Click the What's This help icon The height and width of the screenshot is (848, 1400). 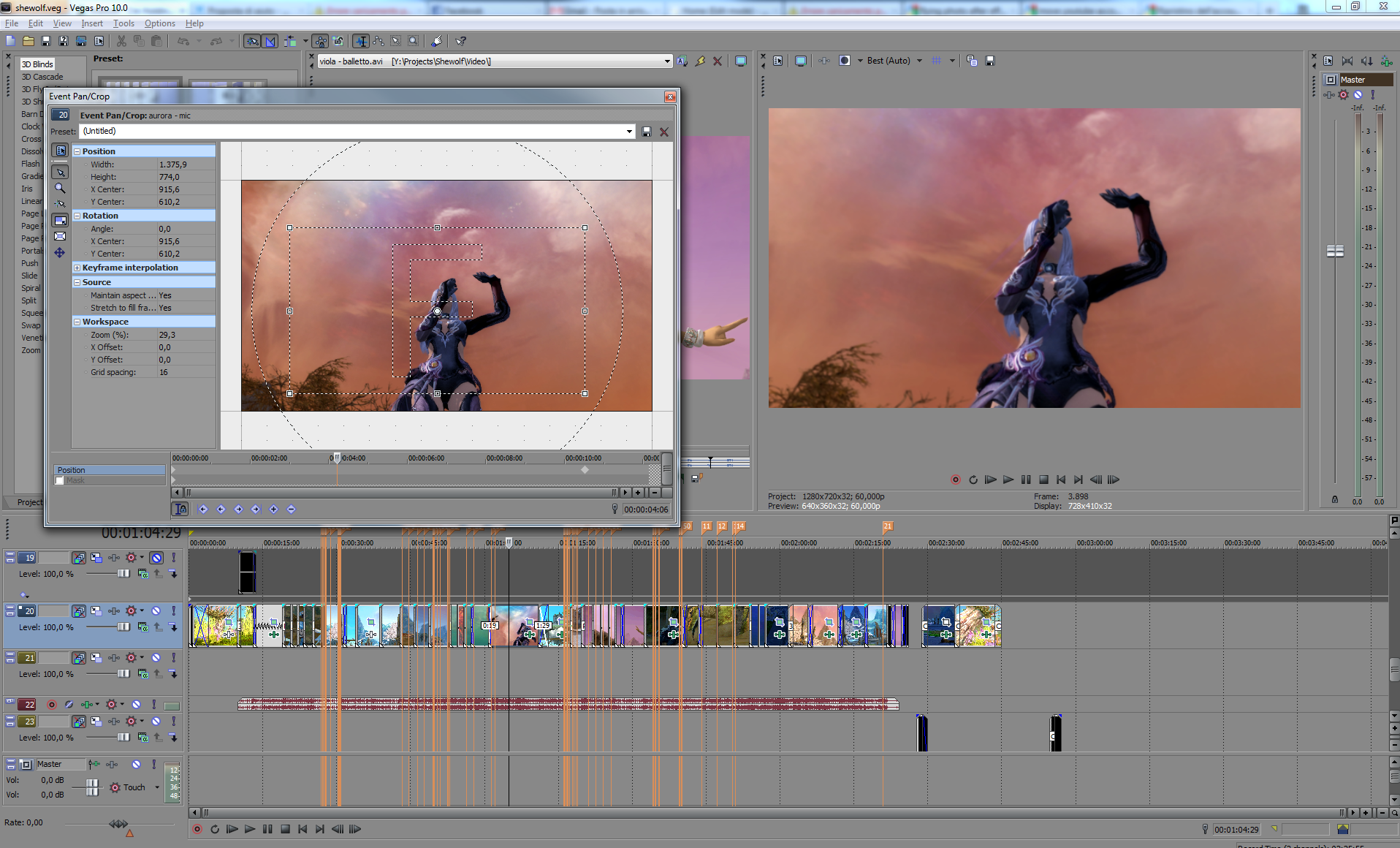[460, 41]
